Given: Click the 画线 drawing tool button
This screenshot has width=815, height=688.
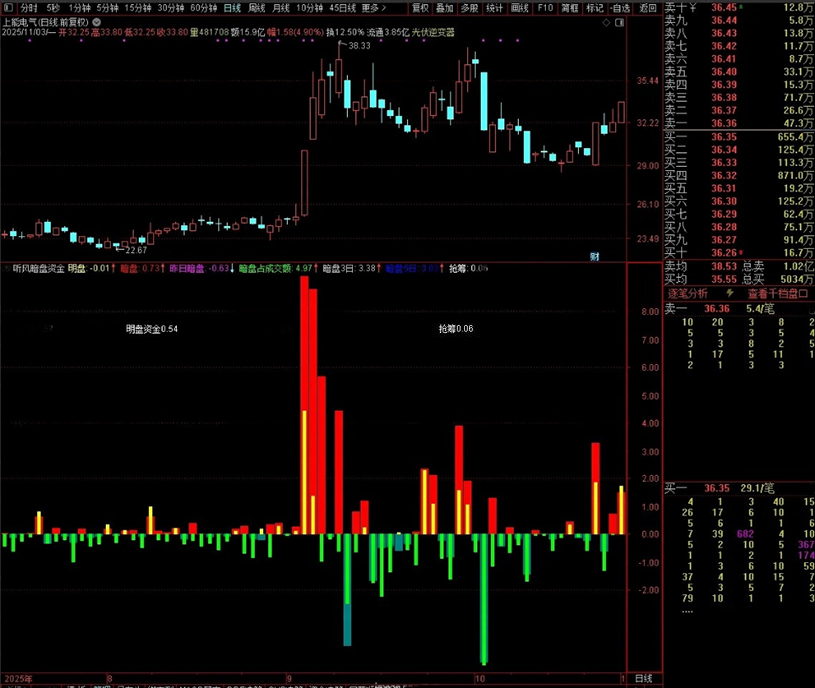Looking at the screenshot, I should pyautogui.click(x=520, y=8).
